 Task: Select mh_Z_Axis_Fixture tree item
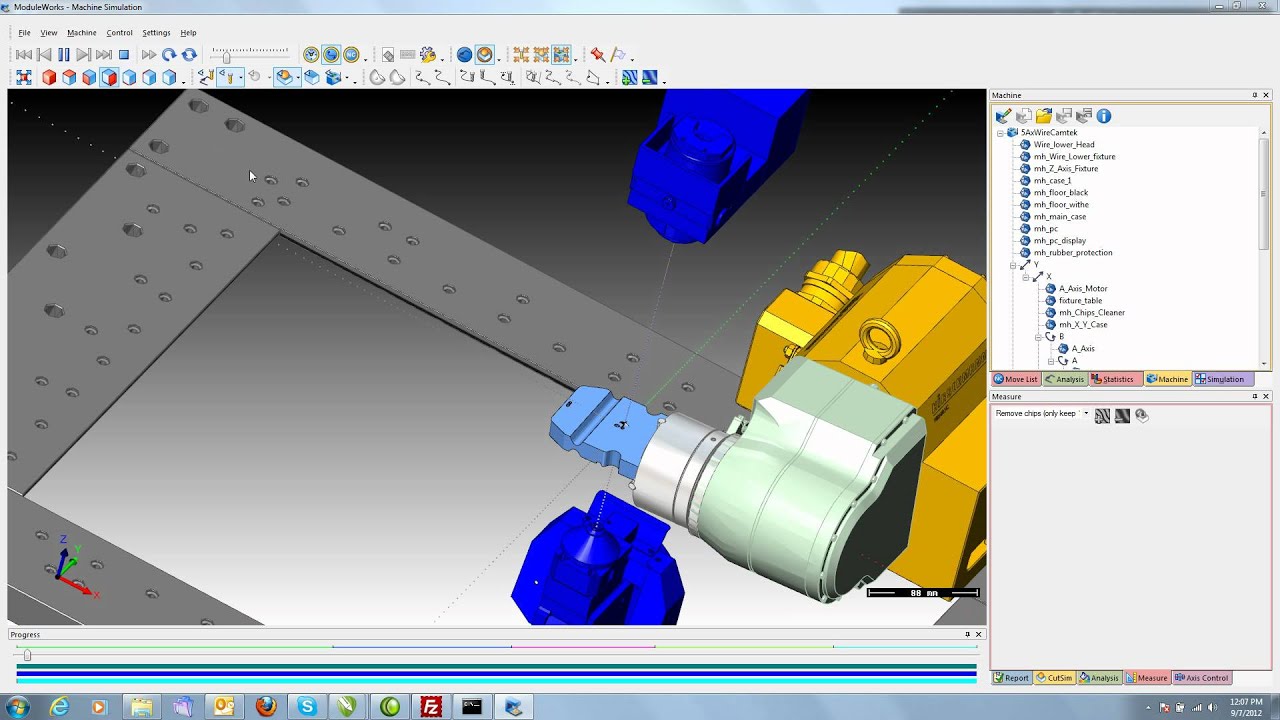click(x=1066, y=169)
